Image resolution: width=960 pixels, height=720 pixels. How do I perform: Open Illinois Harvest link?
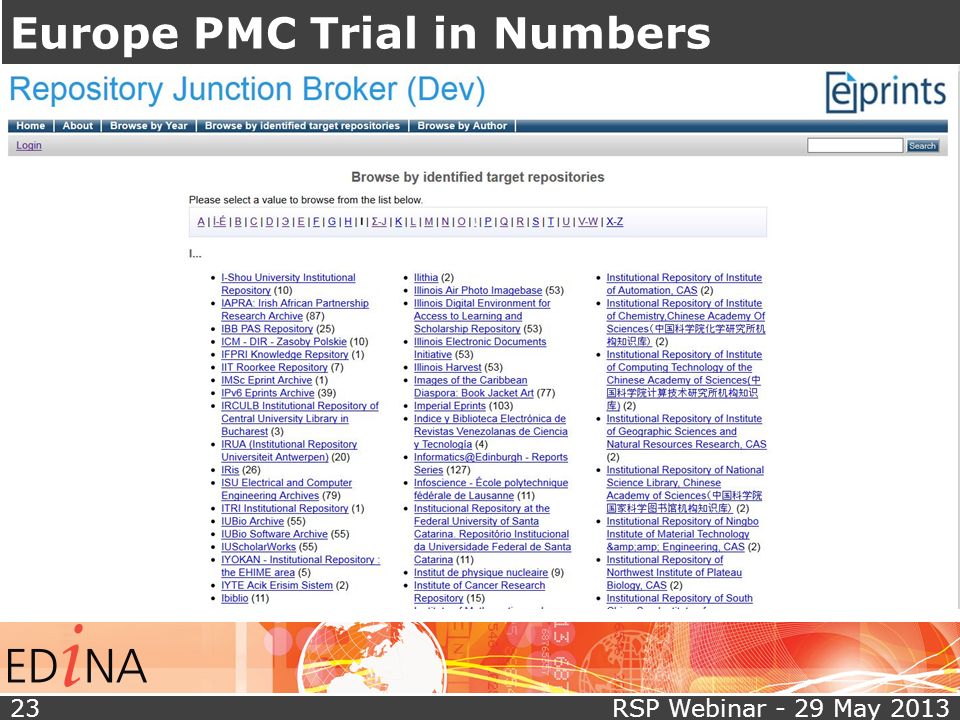pos(448,367)
